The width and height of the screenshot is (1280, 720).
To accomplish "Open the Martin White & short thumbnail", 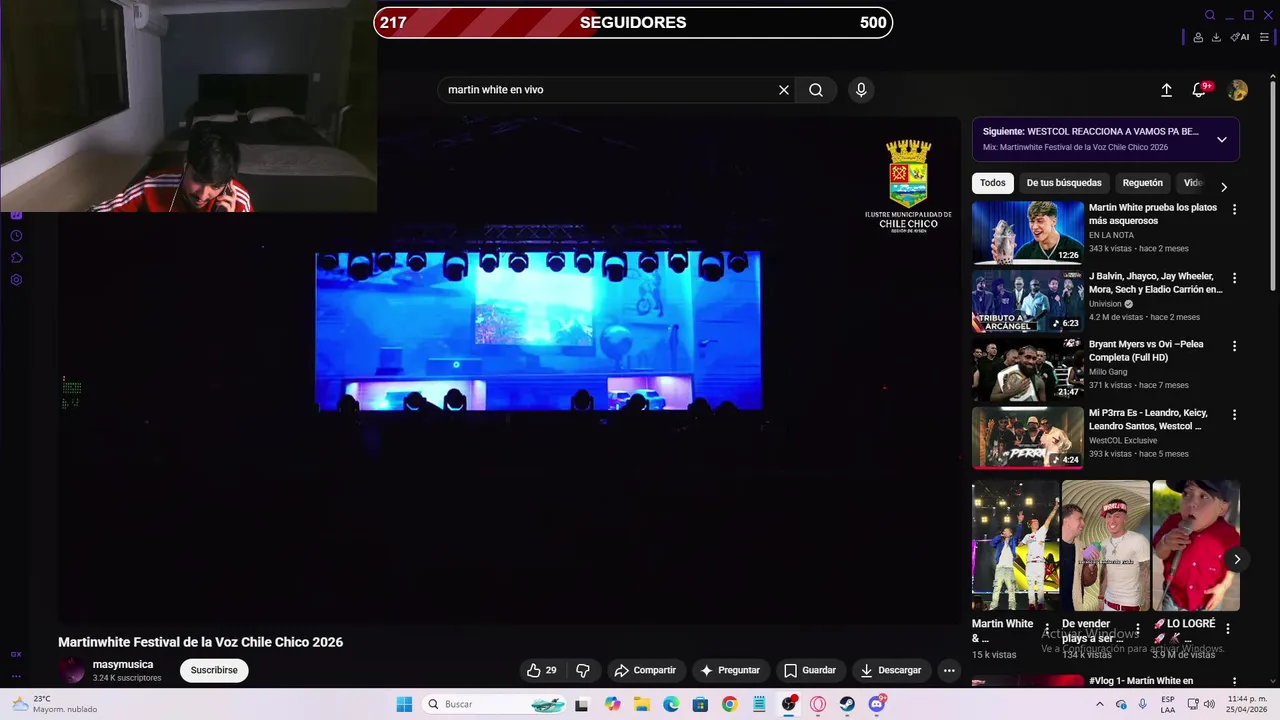I will point(1015,545).
